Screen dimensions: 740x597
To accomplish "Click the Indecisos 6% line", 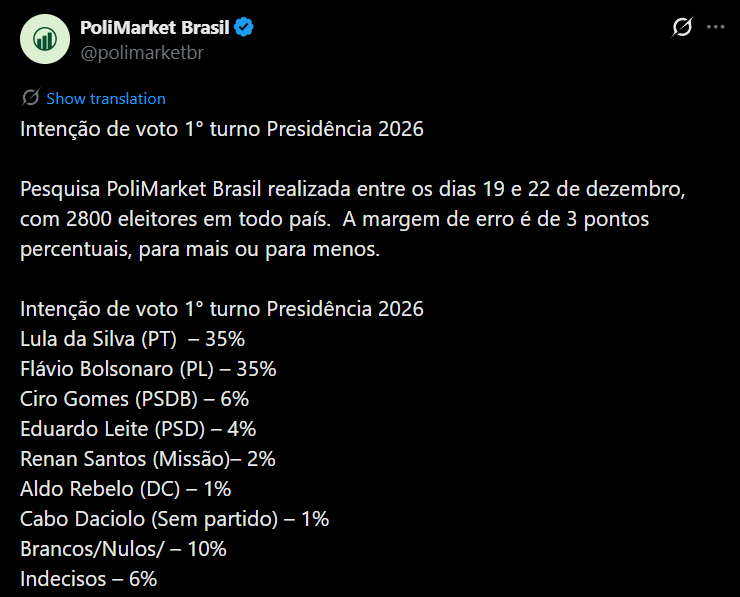I will (88, 579).
